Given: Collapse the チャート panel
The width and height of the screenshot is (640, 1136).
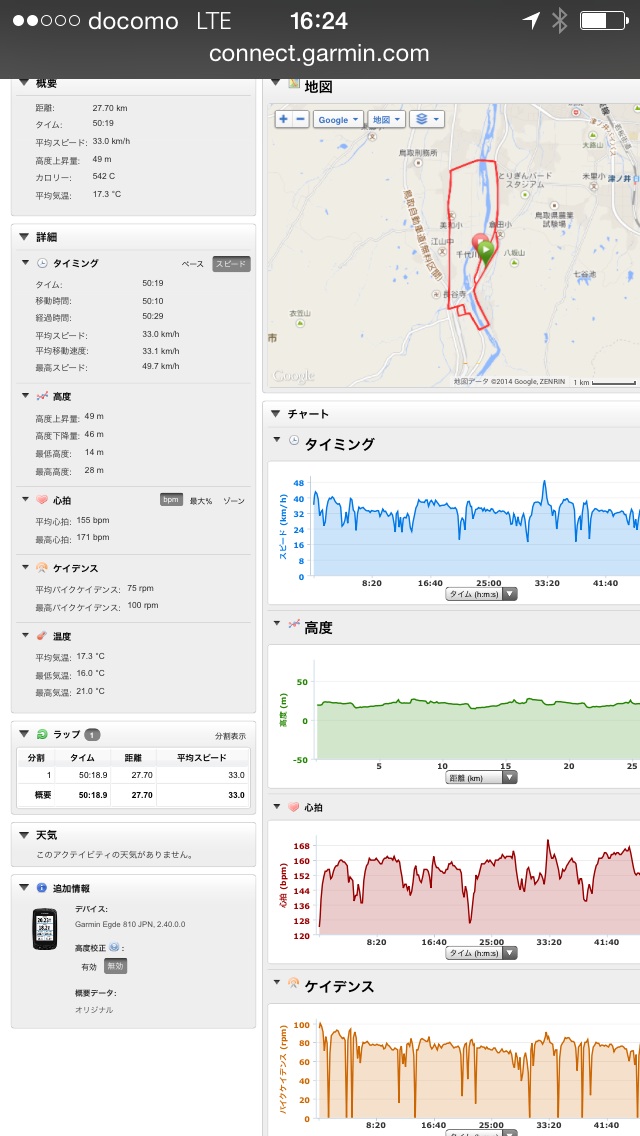Looking at the screenshot, I should click(275, 414).
